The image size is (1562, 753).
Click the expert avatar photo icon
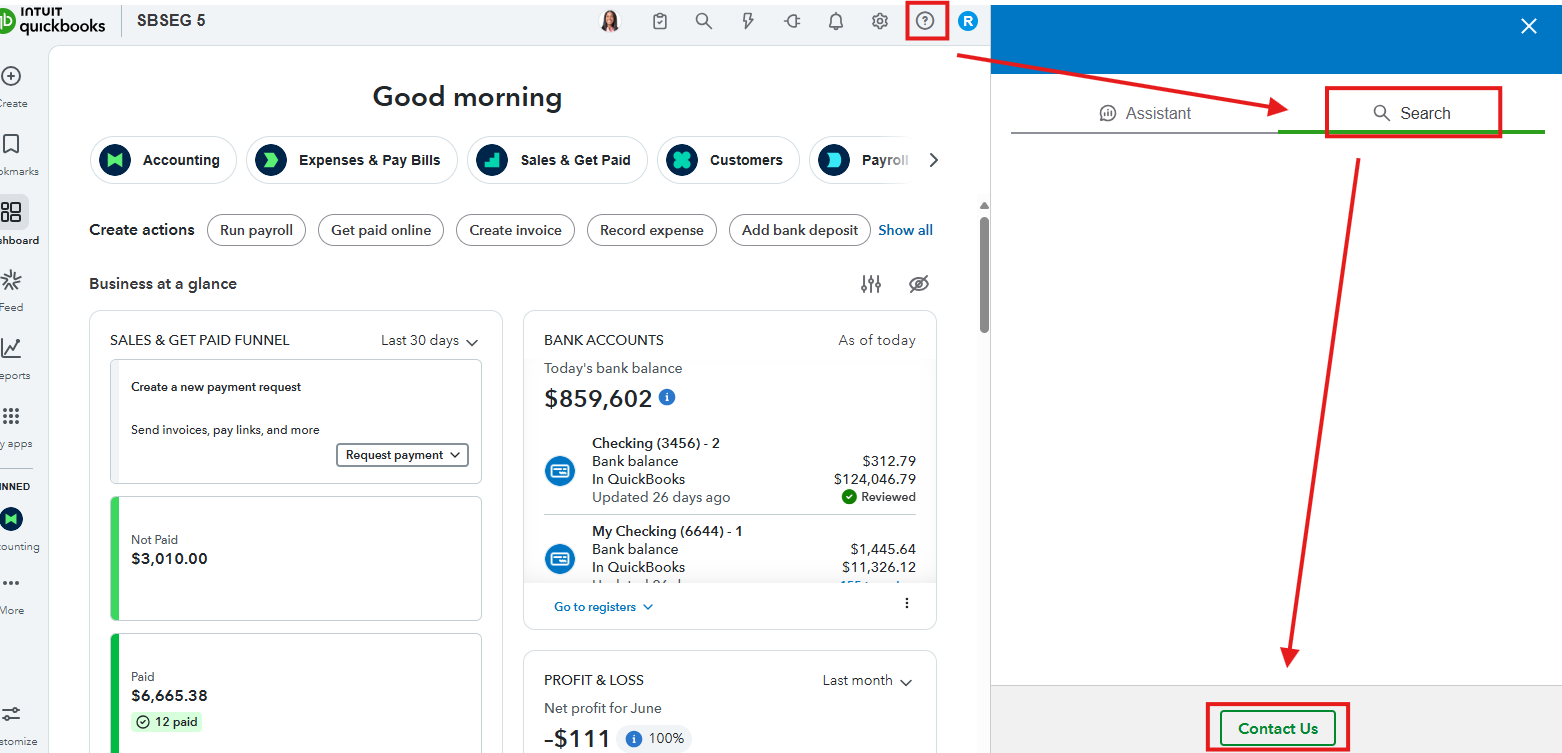pos(610,21)
